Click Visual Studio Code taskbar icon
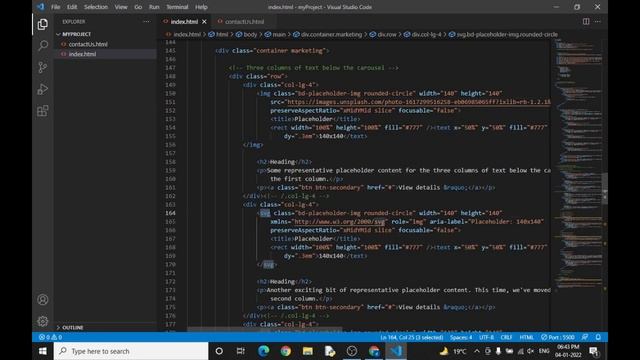The height and width of the screenshot is (360, 640). tap(396, 351)
